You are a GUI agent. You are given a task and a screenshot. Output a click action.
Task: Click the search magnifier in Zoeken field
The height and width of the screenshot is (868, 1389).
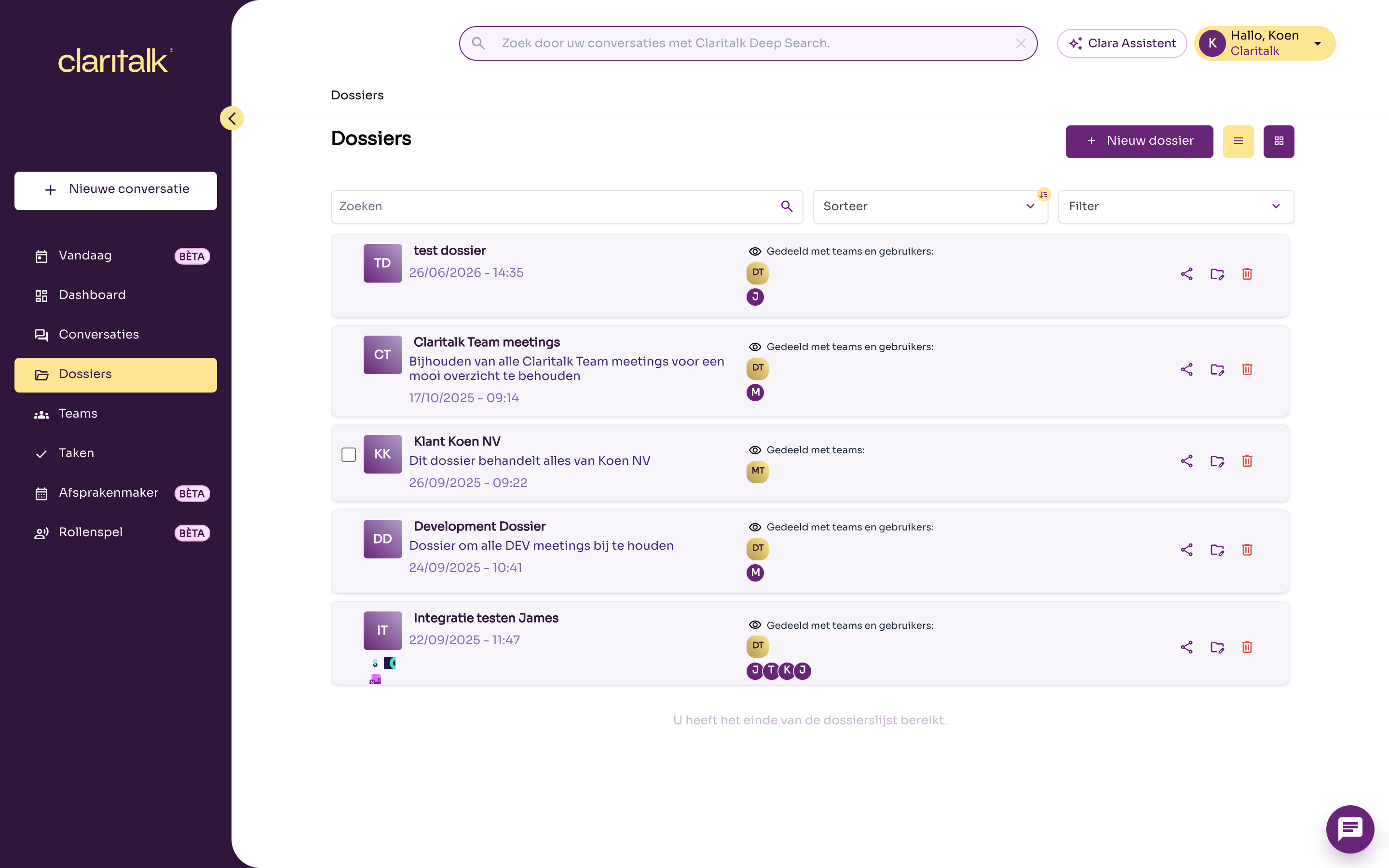(x=787, y=206)
